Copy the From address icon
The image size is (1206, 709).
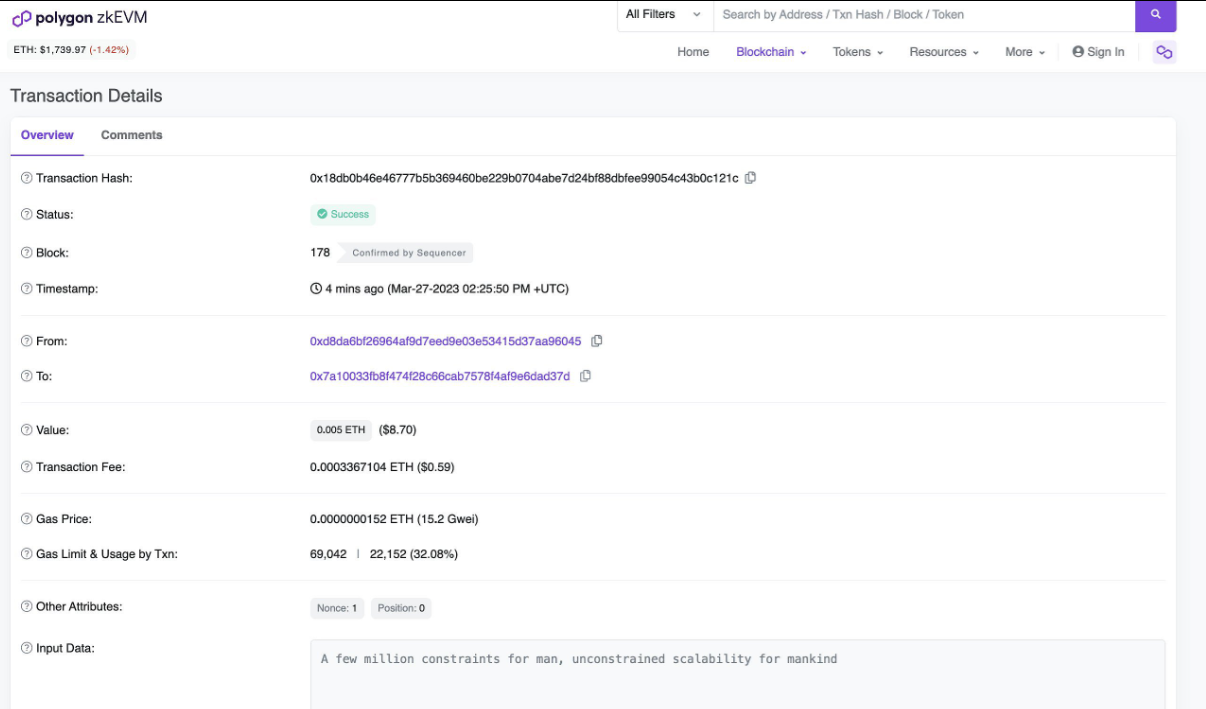tap(597, 341)
